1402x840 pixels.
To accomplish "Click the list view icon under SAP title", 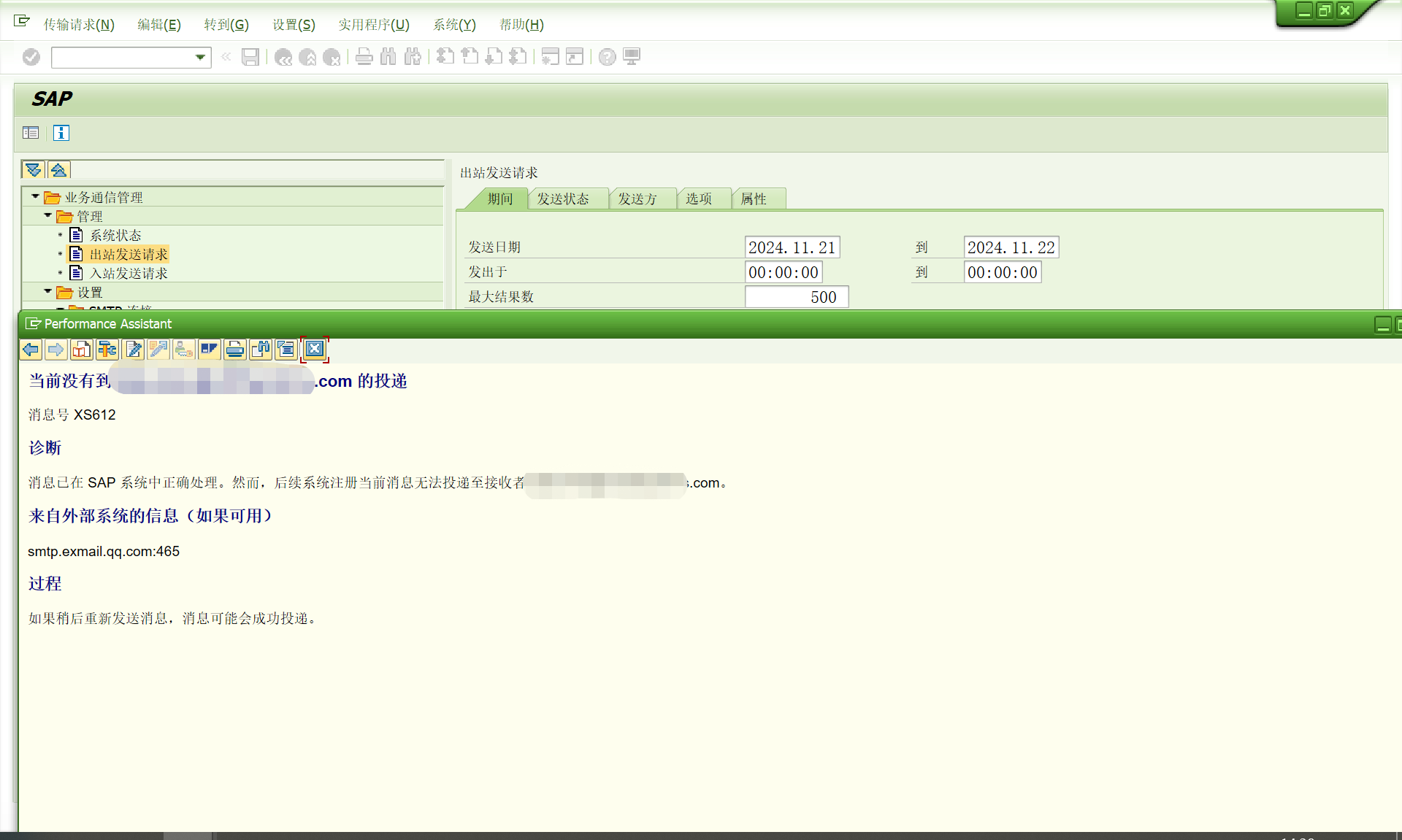I will point(31,133).
